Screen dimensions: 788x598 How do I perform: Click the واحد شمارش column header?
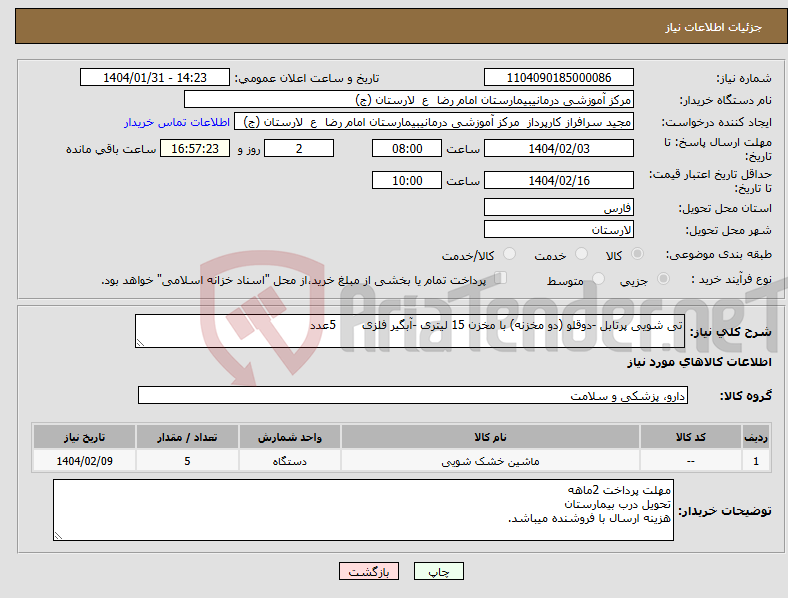point(289,437)
